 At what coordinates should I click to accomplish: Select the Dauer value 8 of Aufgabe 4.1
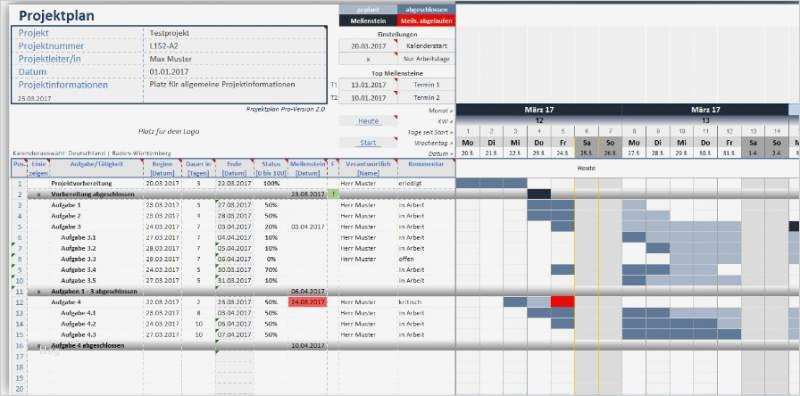click(x=198, y=313)
